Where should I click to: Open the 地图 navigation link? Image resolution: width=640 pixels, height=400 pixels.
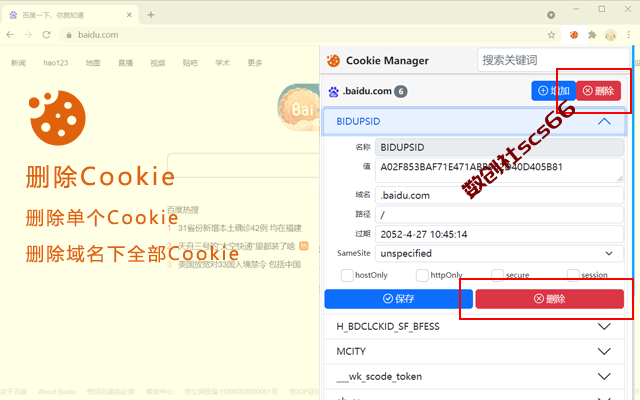93,63
